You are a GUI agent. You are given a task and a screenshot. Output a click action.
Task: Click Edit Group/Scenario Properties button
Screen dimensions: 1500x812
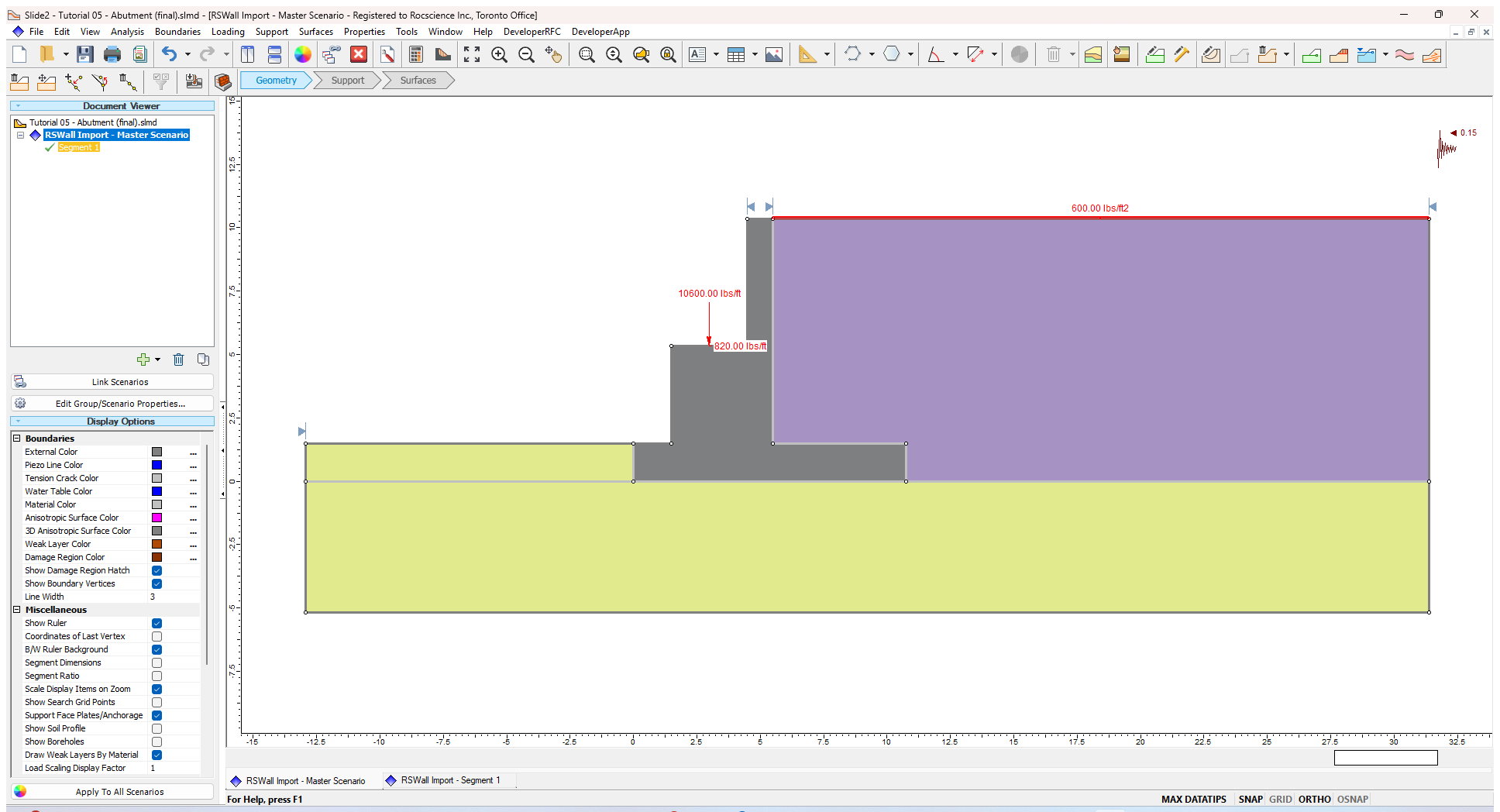pos(112,404)
